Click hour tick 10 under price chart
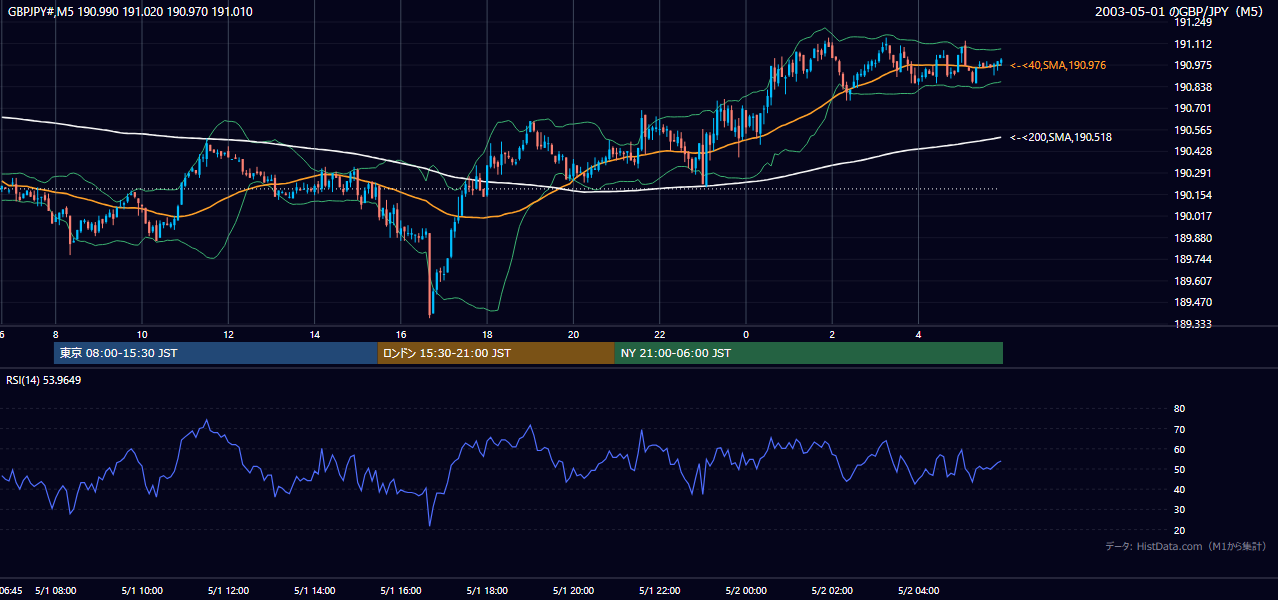The height and width of the screenshot is (600, 1278). click(142, 335)
